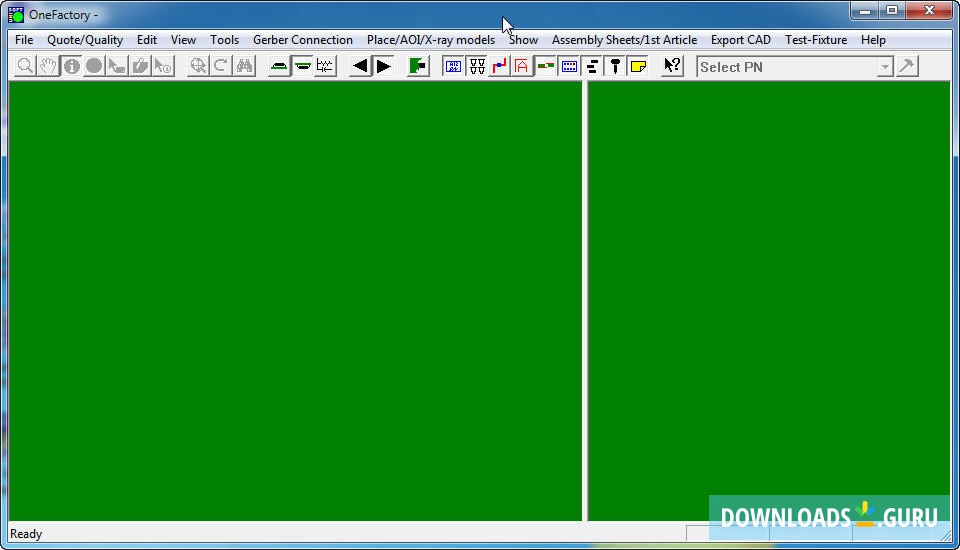Screen dimensions: 960x550
Task: Select the hand pan tool
Action: click(x=48, y=66)
